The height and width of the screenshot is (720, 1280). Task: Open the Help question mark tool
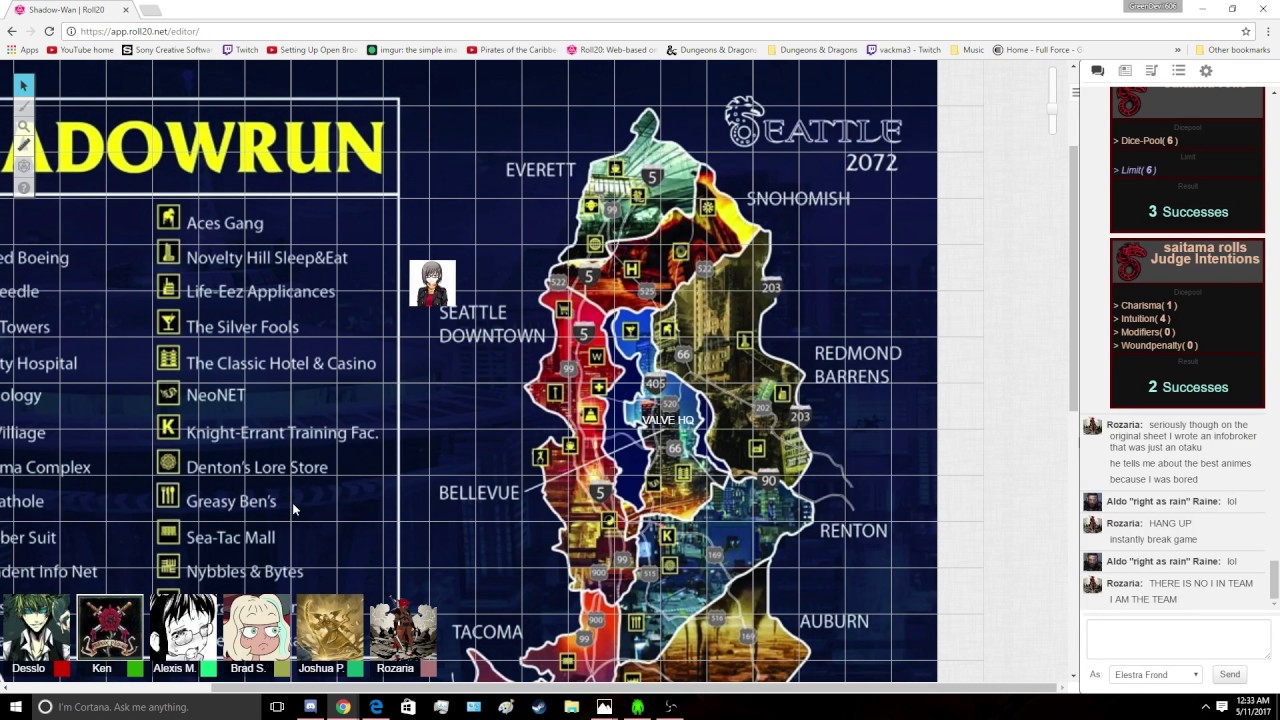[24, 187]
